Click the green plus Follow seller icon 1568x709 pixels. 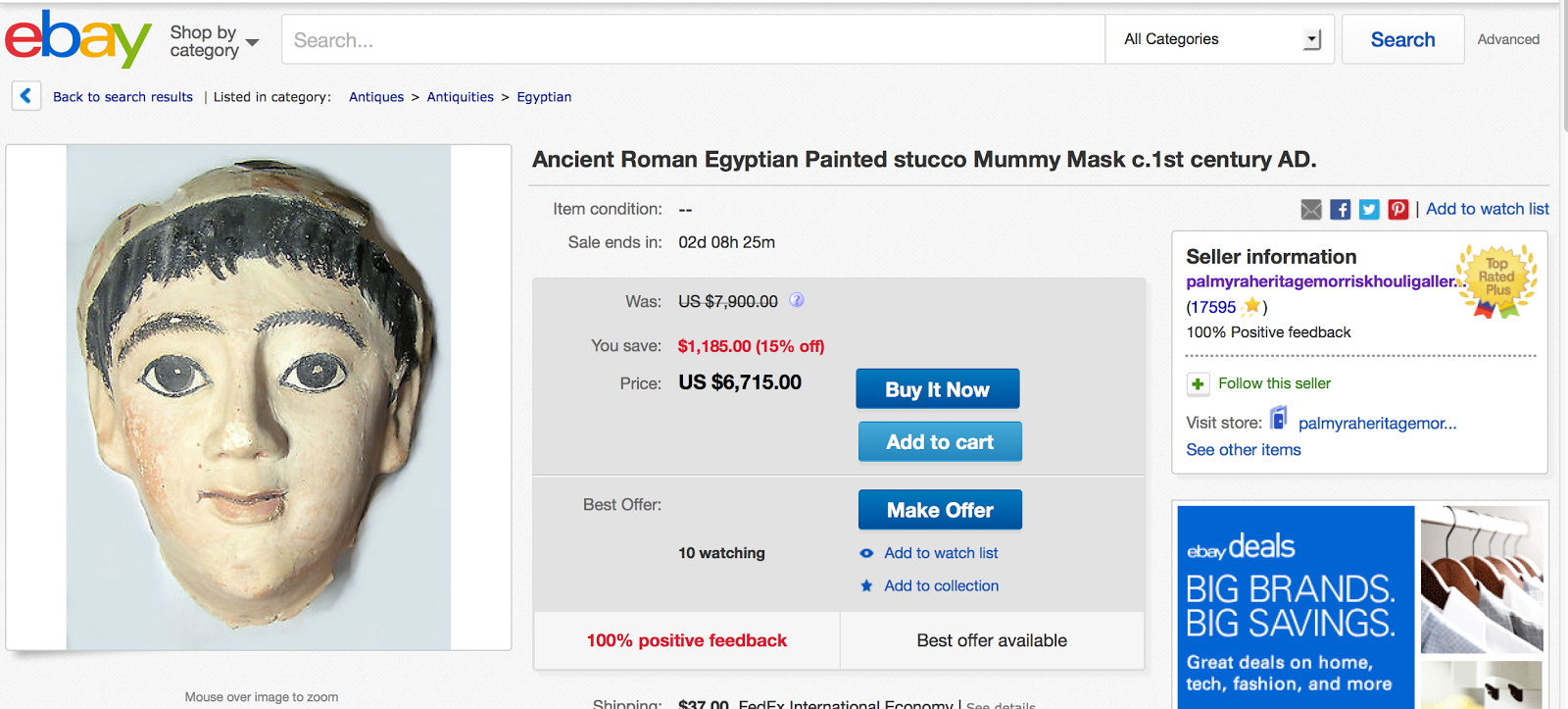click(x=1198, y=383)
